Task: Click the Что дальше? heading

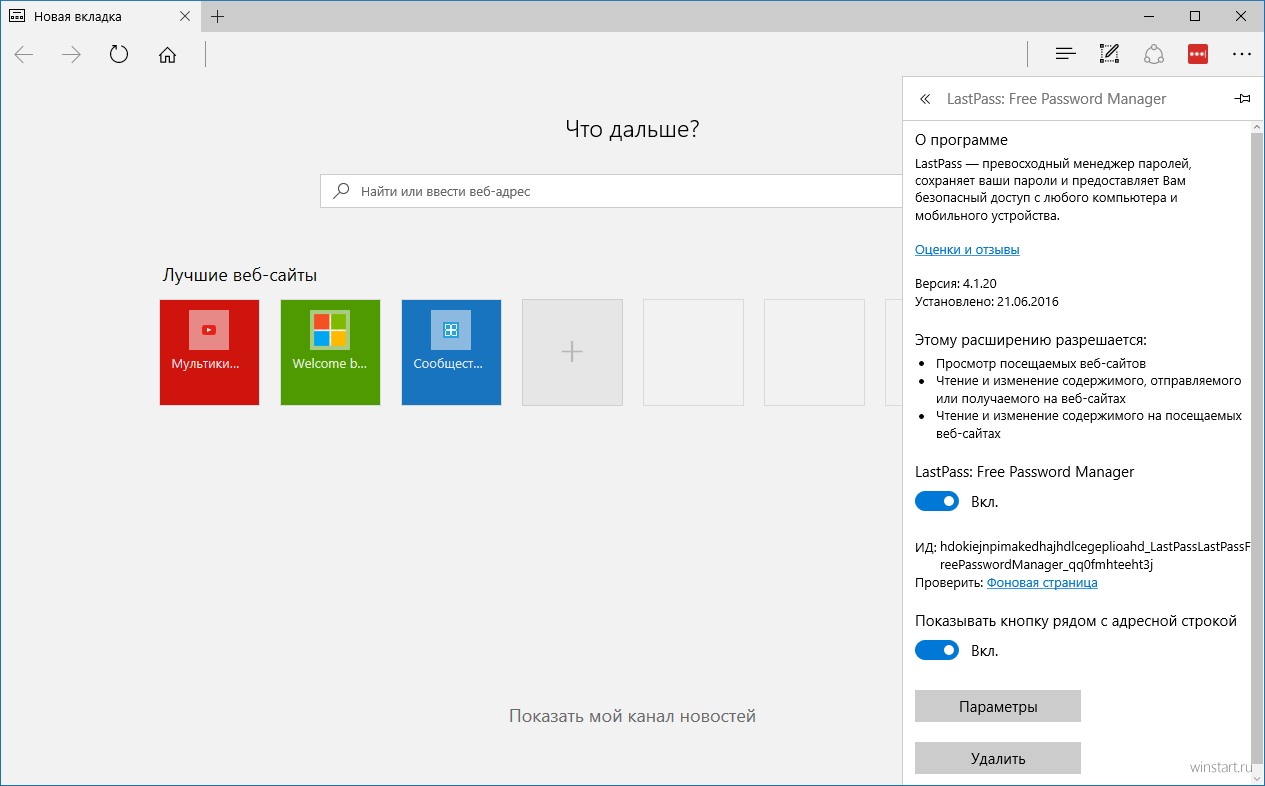Action: 632,128
